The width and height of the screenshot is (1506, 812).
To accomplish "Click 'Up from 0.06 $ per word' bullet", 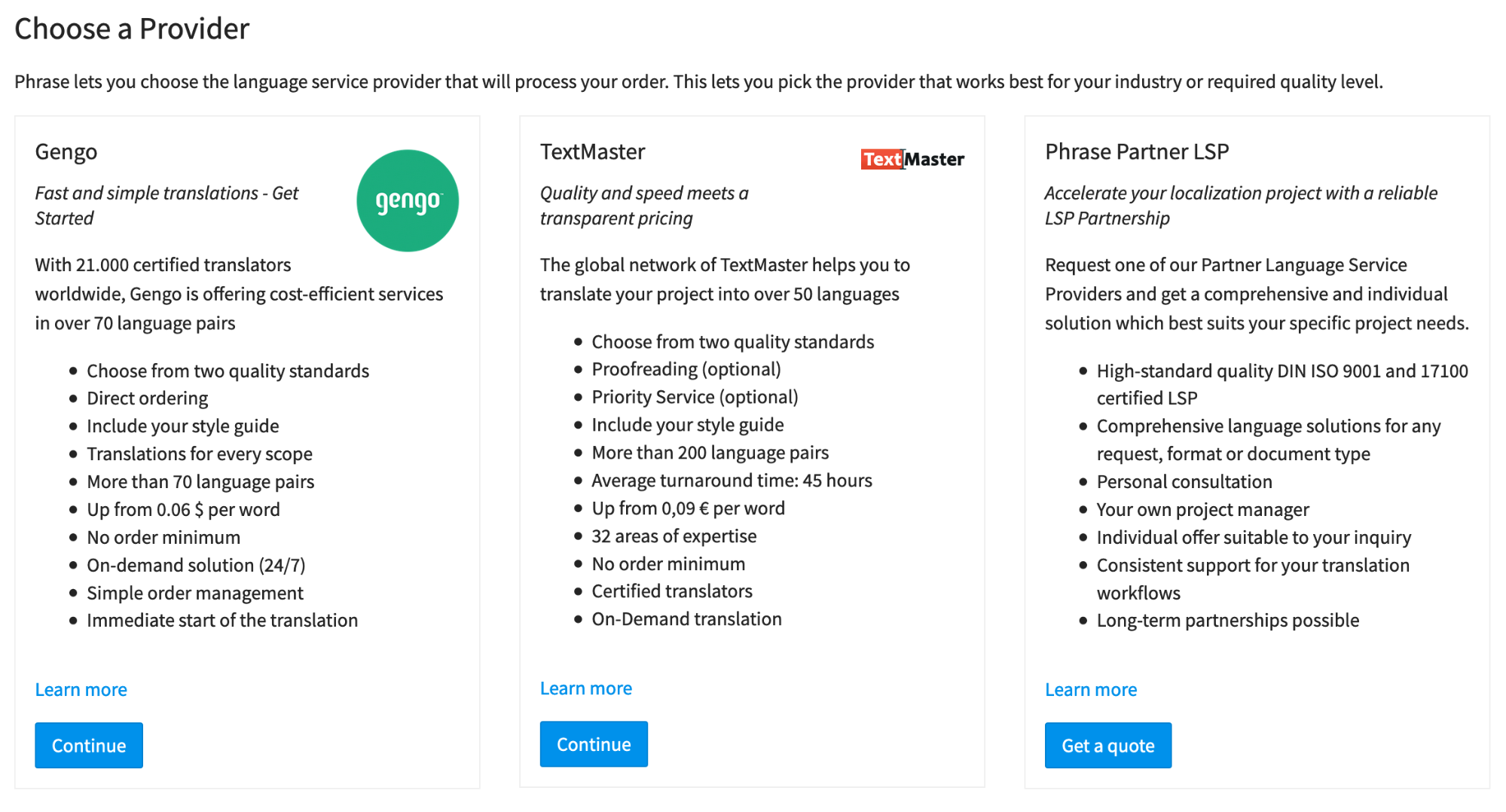I will tap(183, 509).
